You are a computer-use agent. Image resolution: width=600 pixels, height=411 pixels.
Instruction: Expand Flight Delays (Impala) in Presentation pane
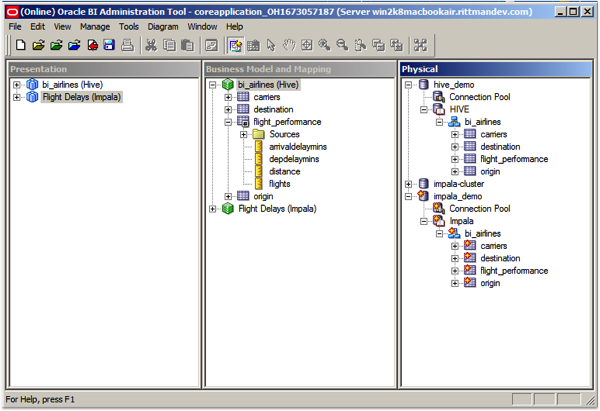[16, 97]
